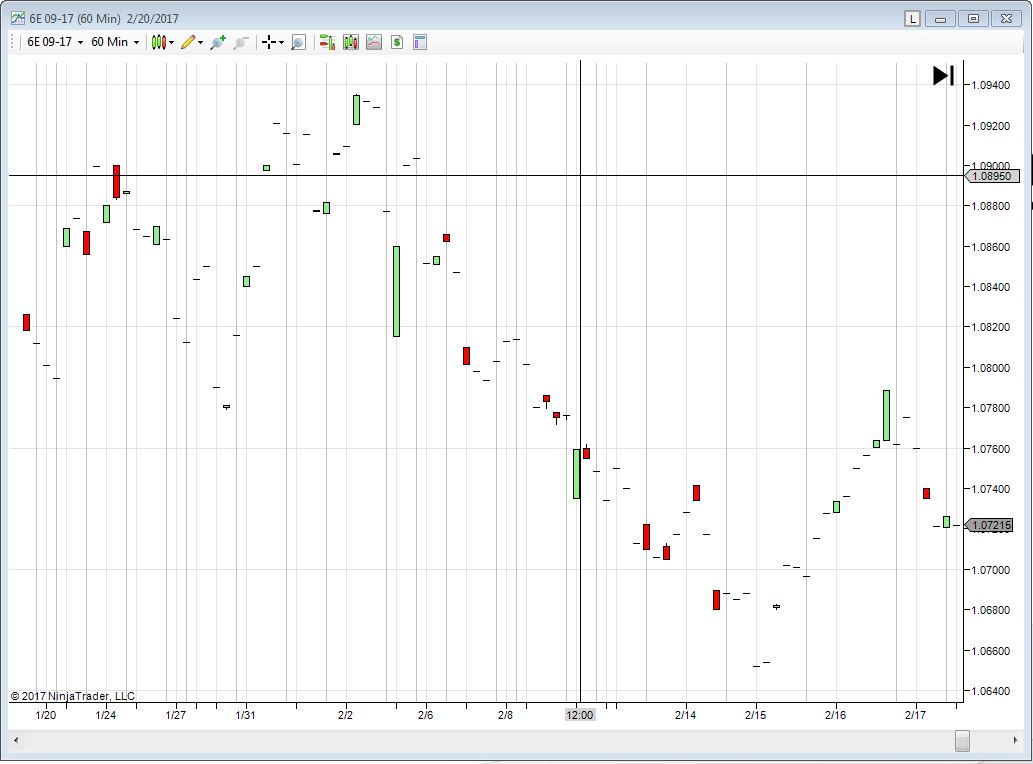The width and height of the screenshot is (1033, 764).
Task: Click the zoom frame magnifier icon
Action: pos(298,42)
